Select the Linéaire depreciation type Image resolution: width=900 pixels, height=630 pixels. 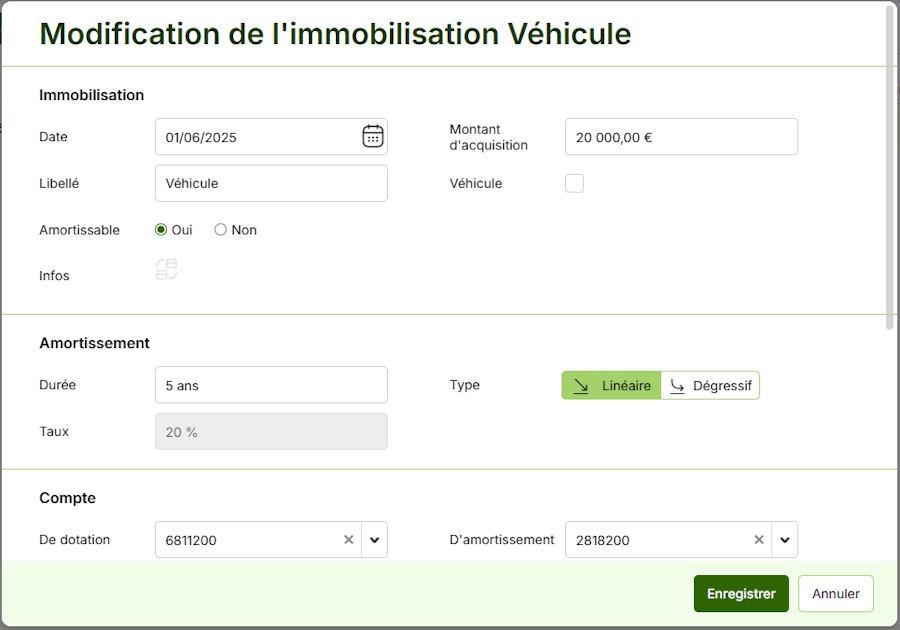coord(611,385)
